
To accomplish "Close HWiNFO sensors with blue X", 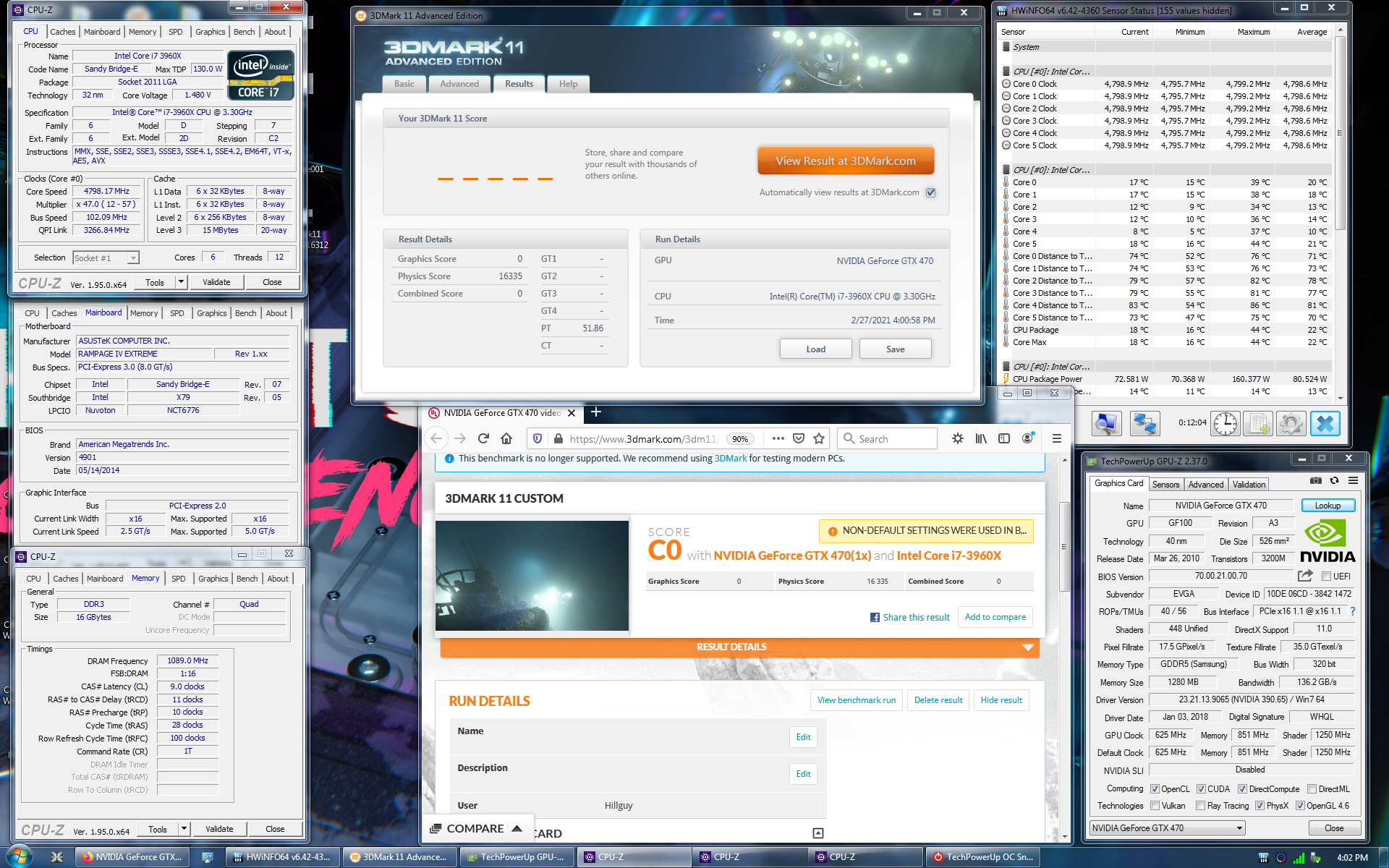I will point(1325,424).
